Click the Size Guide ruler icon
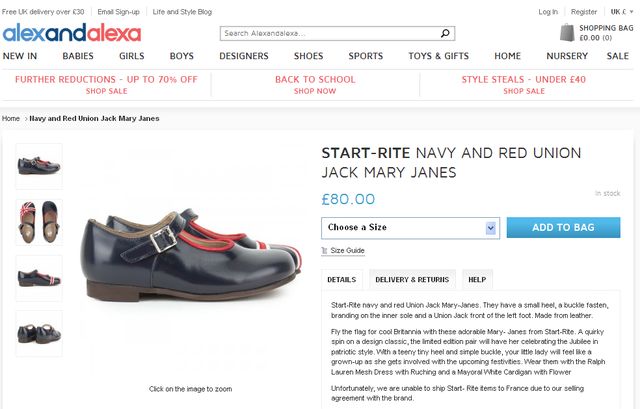The image size is (640, 409). click(x=324, y=251)
